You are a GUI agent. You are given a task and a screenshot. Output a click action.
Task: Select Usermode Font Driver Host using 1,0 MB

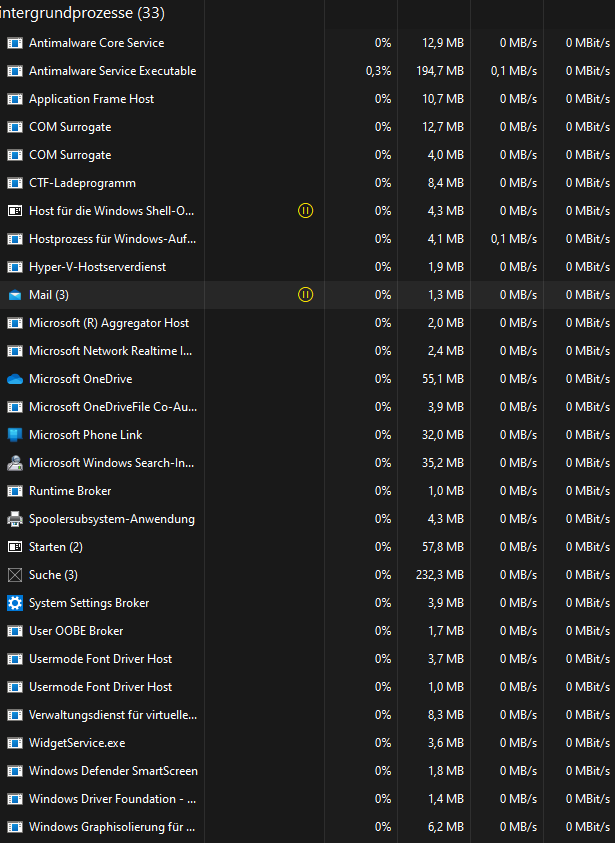click(308, 687)
